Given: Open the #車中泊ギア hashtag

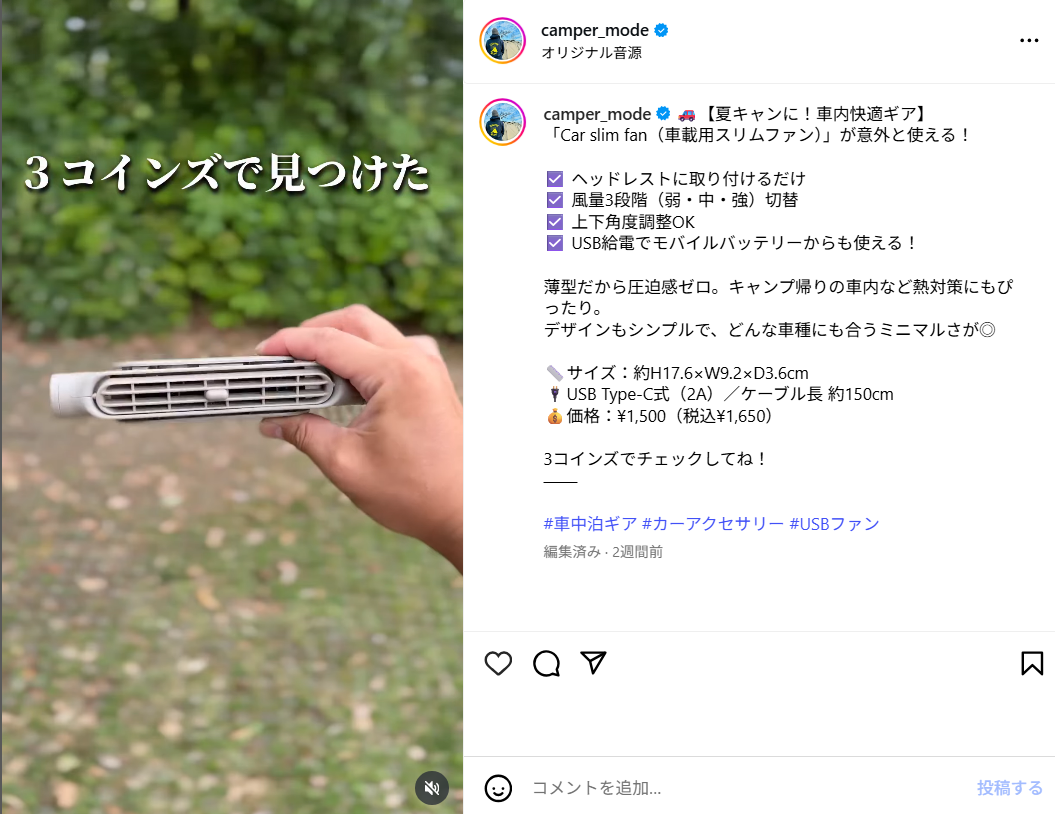Looking at the screenshot, I should (590, 523).
